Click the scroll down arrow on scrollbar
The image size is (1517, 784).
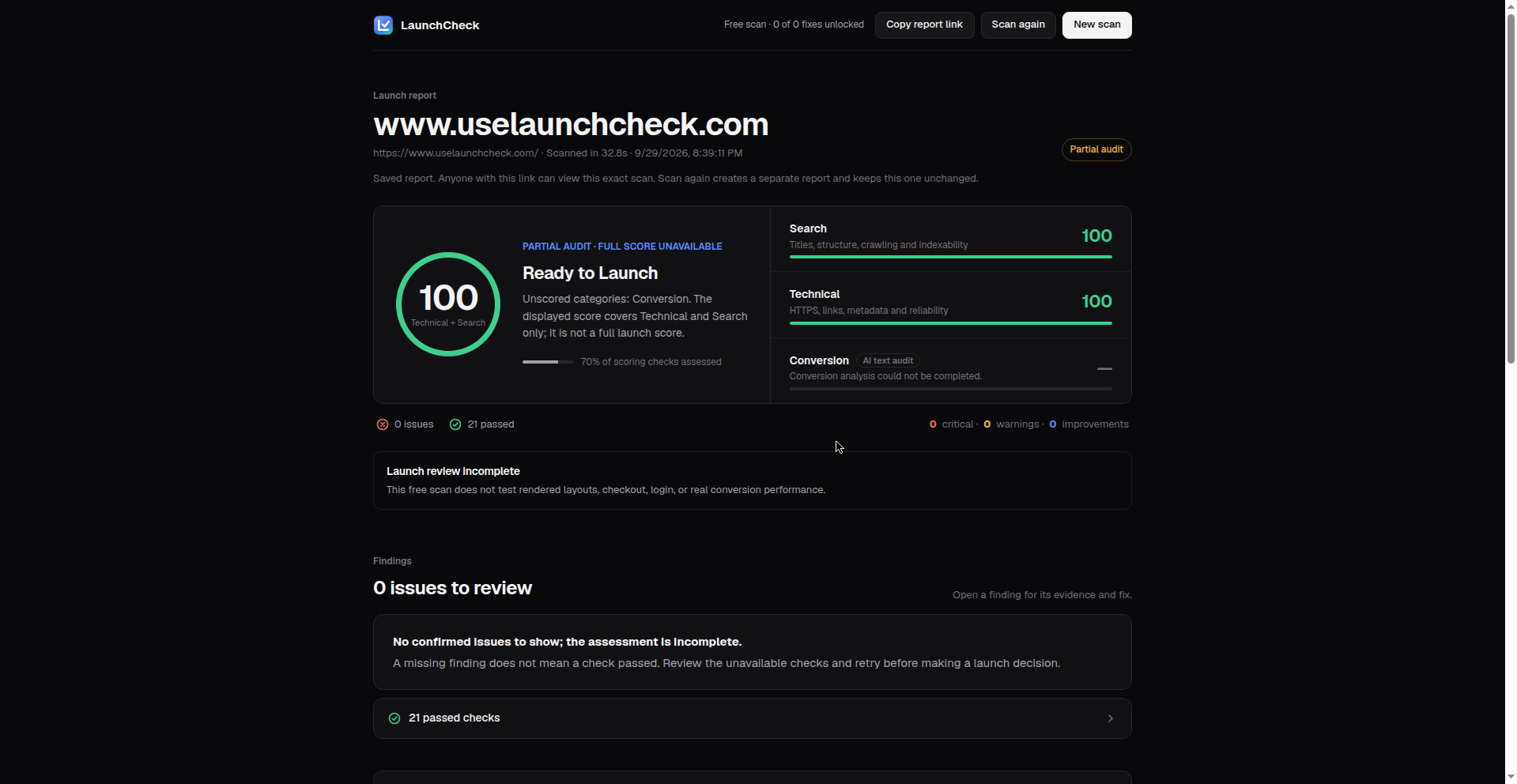1511,778
